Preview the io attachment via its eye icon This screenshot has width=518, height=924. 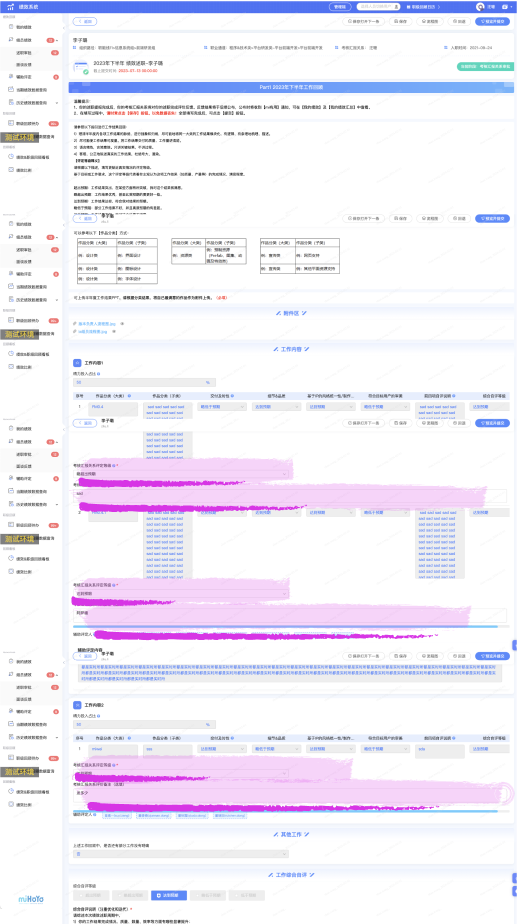[112, 332]
